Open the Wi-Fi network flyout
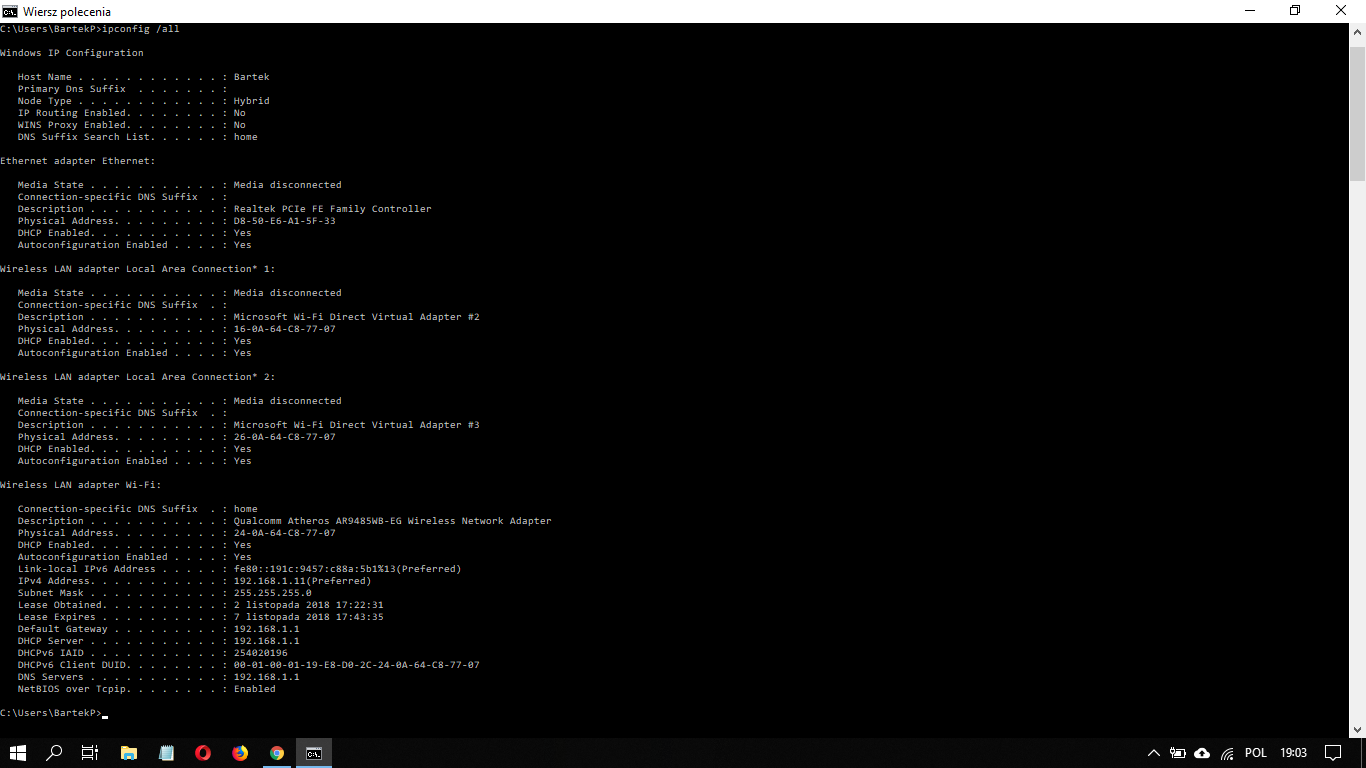 point(1227,753)
